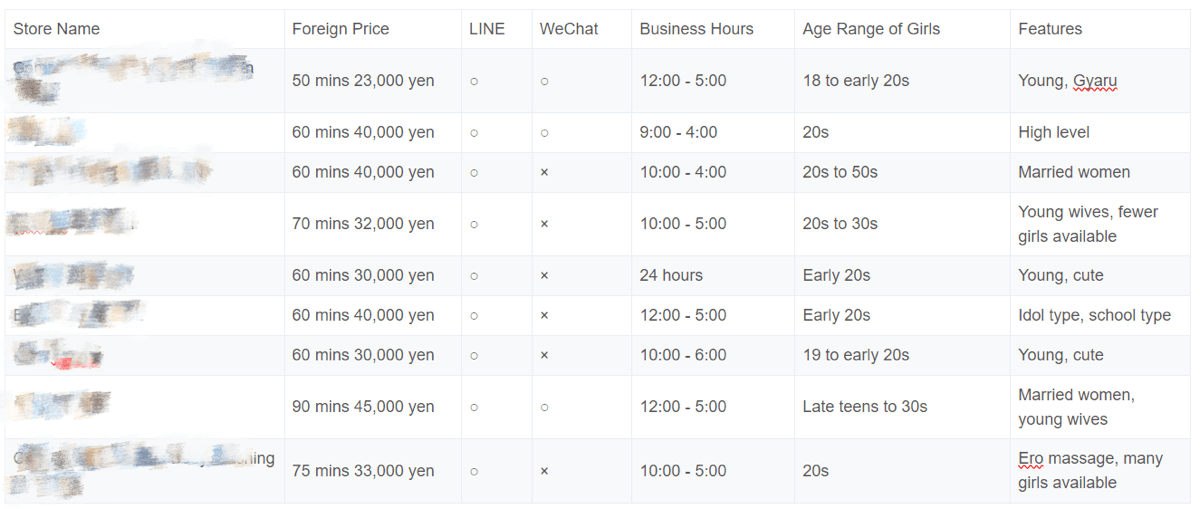The width and height of the screenshot is (1200, 509).
Task: Click the Store Name column header
Action: point(57,29)
